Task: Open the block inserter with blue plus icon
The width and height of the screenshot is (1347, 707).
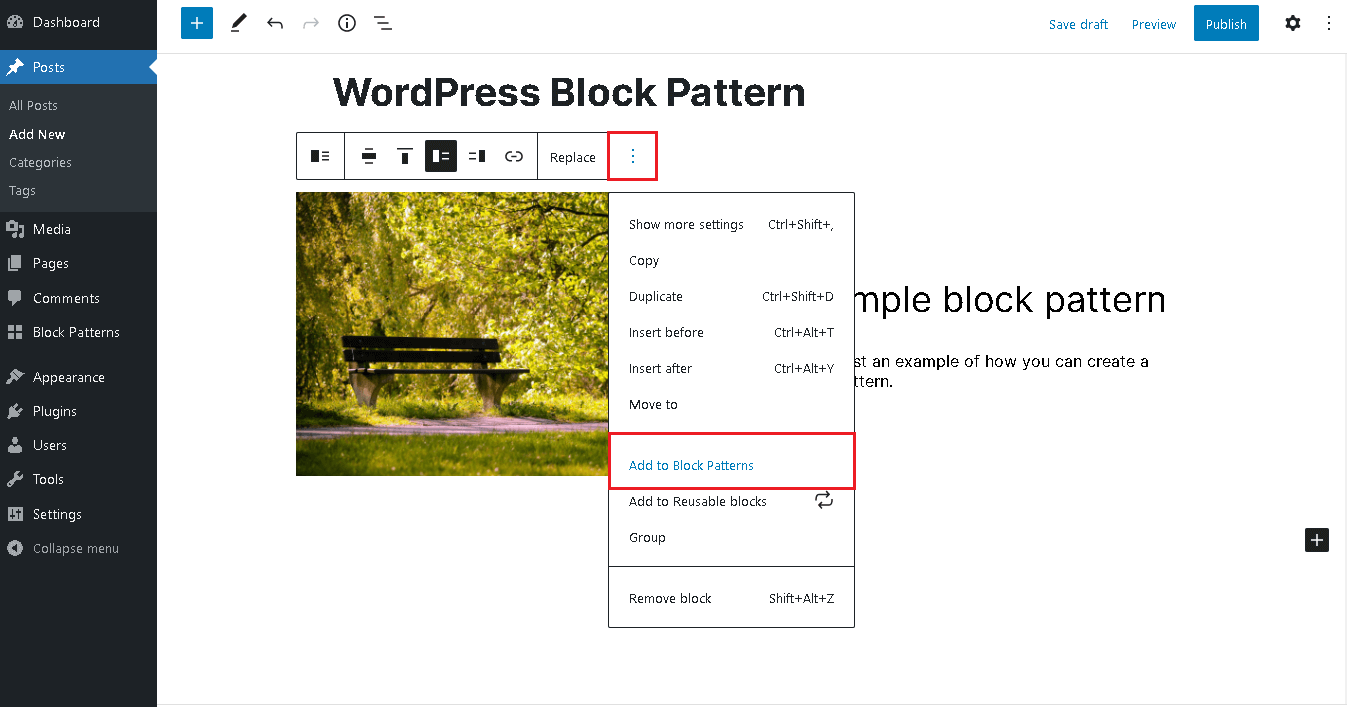Action: tap(196, 22)
